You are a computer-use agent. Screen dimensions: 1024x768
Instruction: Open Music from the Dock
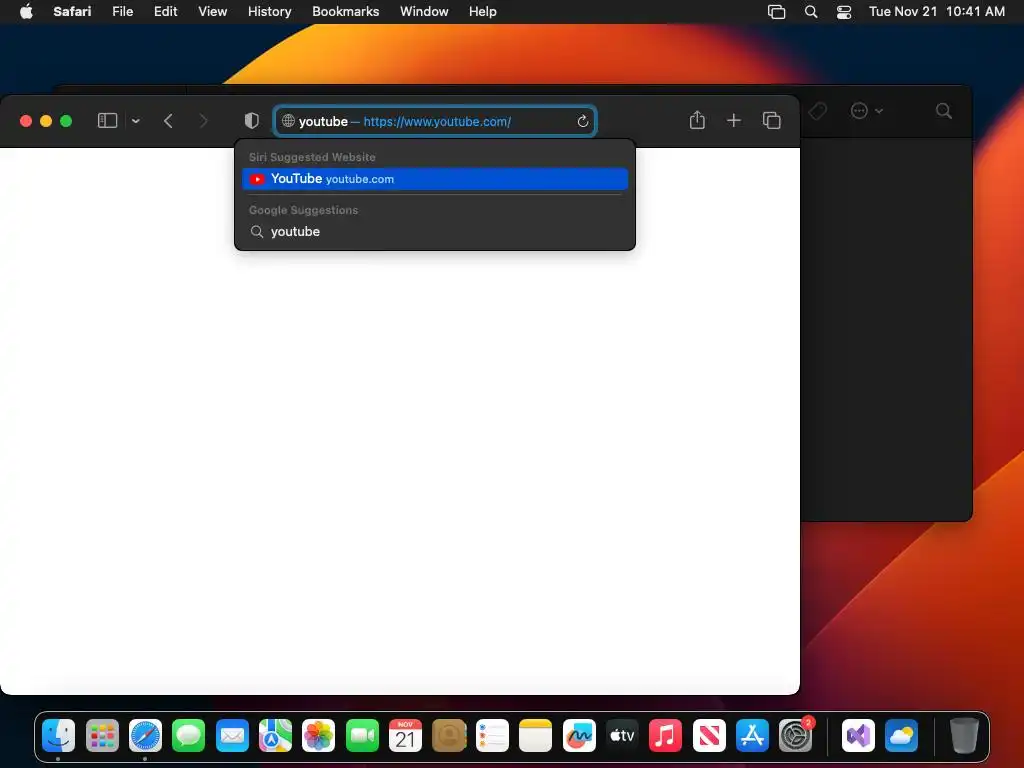tap(665, 736)
